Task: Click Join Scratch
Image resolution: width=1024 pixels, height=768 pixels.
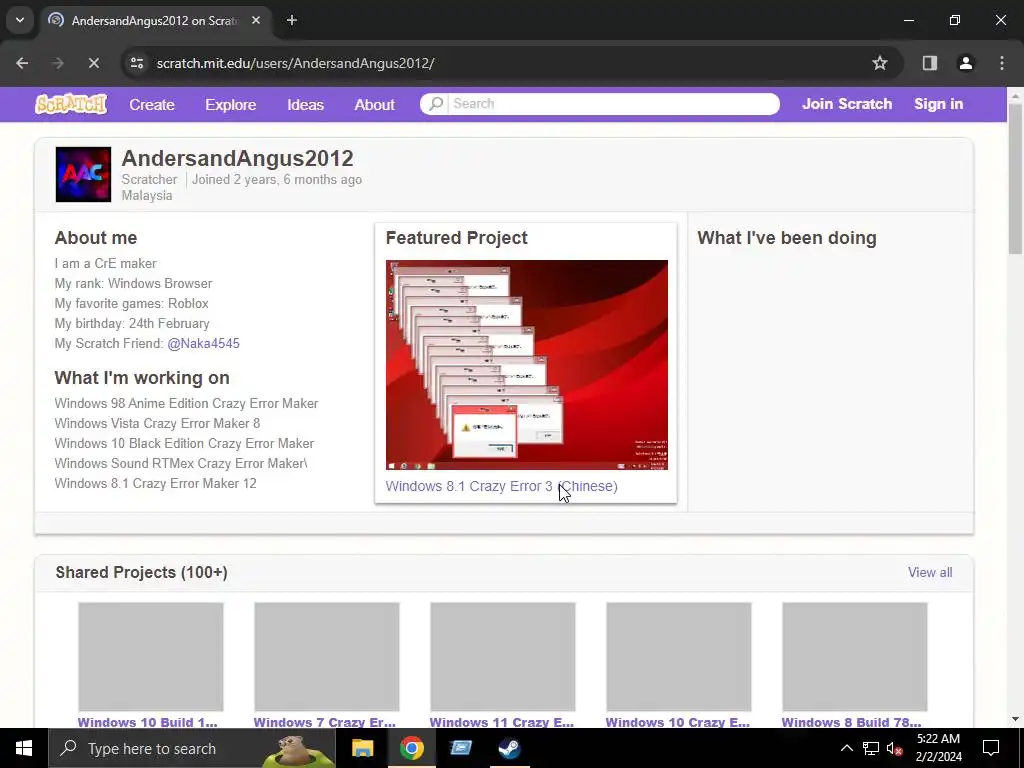Action: click(847, 104)
